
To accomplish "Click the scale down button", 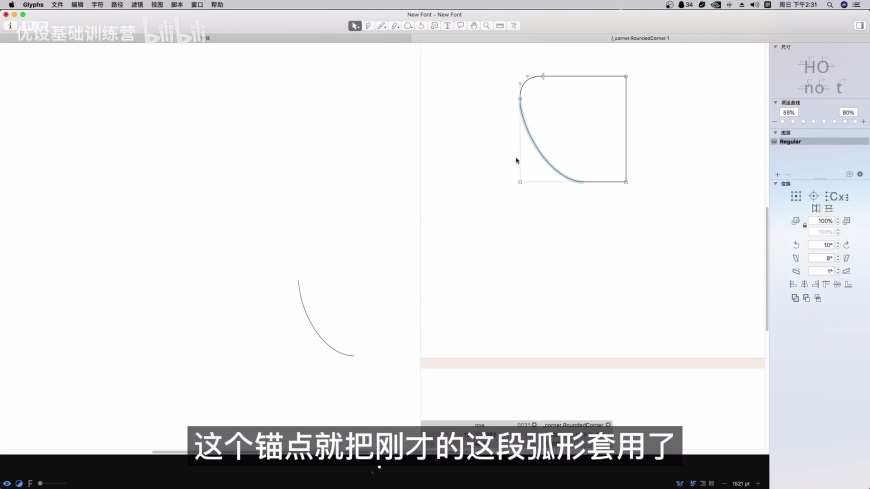I will point(796,221).
